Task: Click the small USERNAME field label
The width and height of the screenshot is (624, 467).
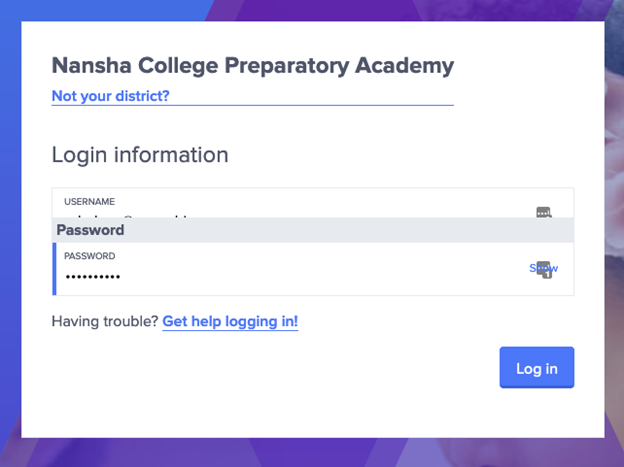Action: (89, 201)
